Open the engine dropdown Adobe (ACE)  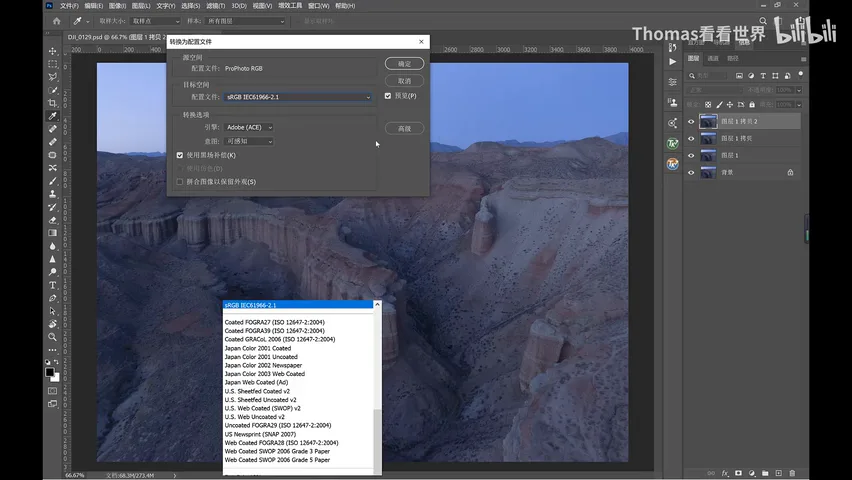pyautogui.click(x=249, y=127)
